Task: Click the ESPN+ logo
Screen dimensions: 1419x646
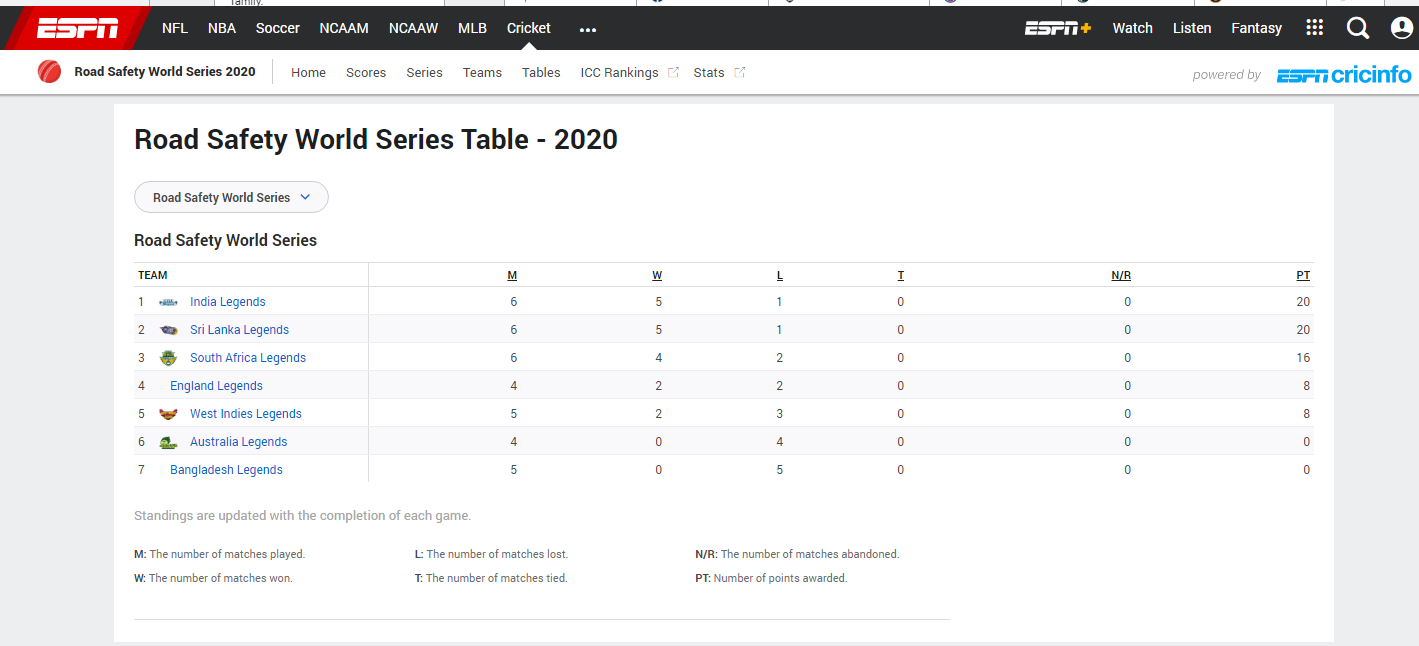Action: (1058, 28)
